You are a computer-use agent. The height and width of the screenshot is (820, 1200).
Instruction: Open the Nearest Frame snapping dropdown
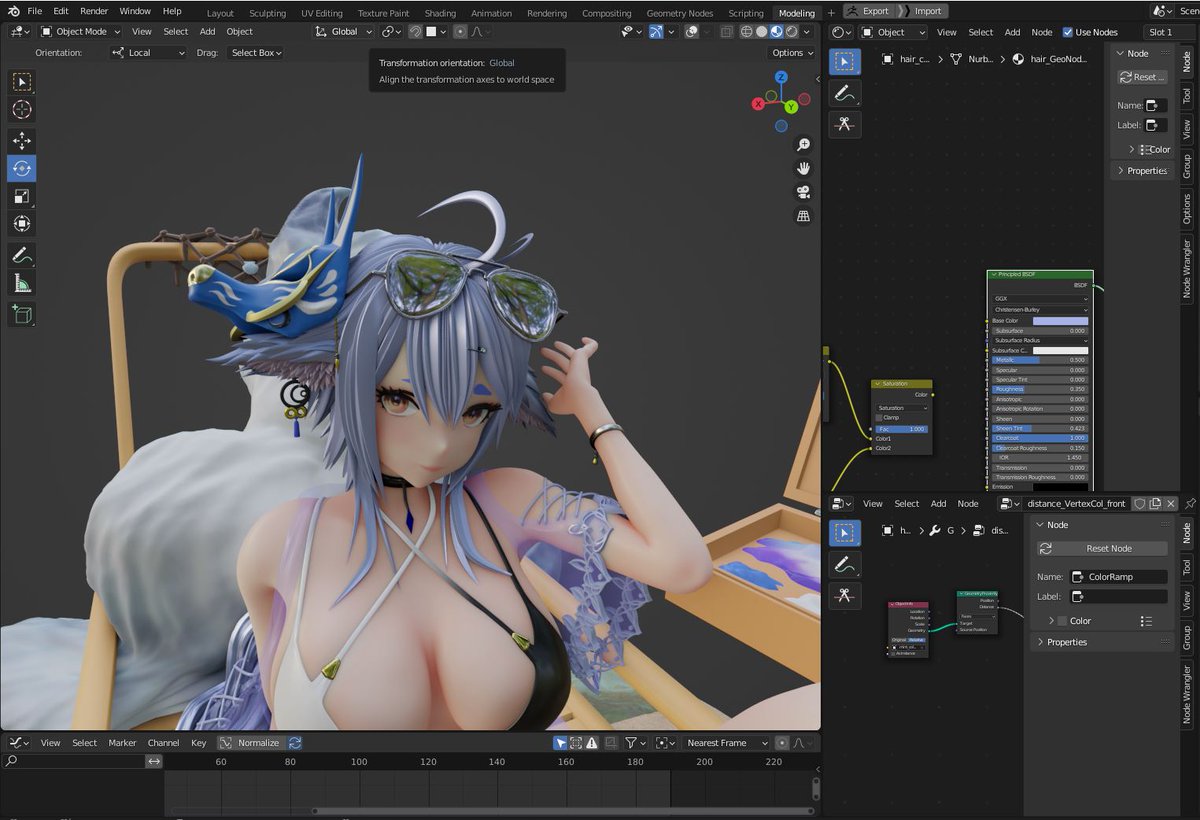click(727, 743)
